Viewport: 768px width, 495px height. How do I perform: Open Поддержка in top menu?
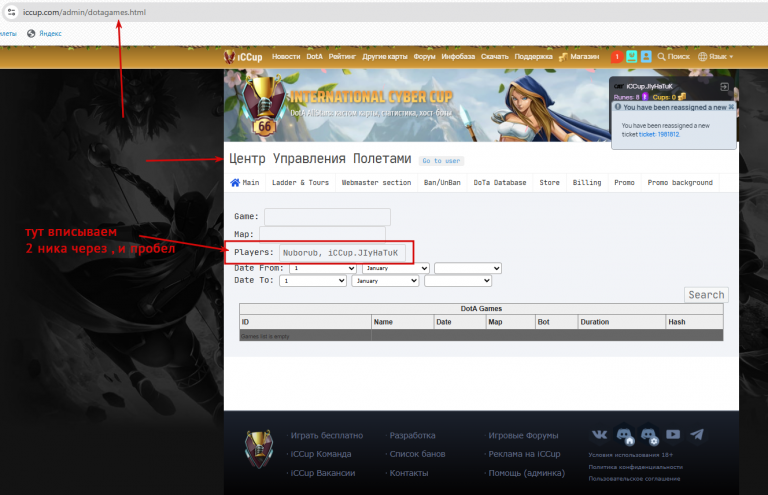tap(533, 57)
